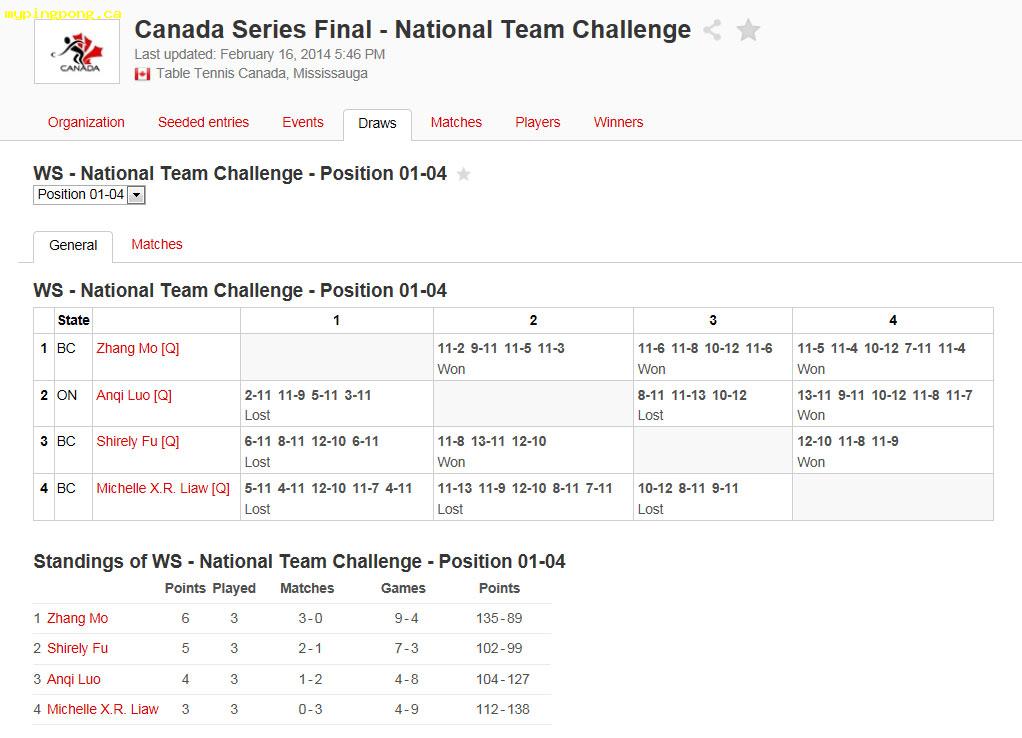1022x738 pixels.
Task: Open the Position 01-04 dropdown
Action: pyautogui.click(x=89, y=195)
